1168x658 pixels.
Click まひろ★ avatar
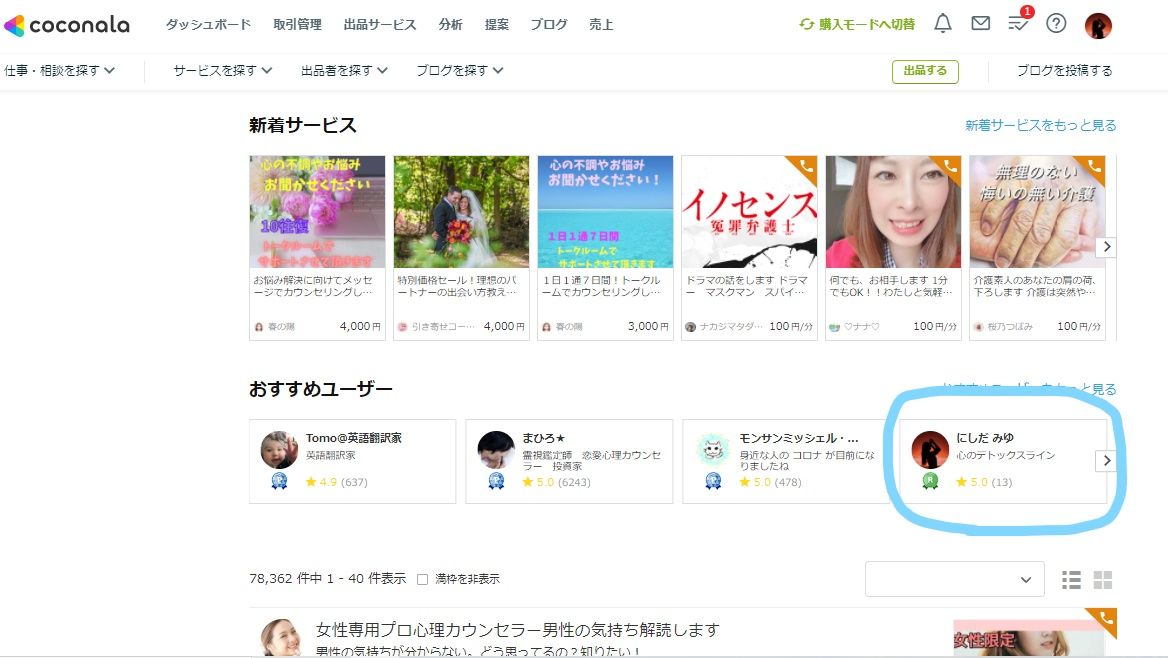[496, 449]
